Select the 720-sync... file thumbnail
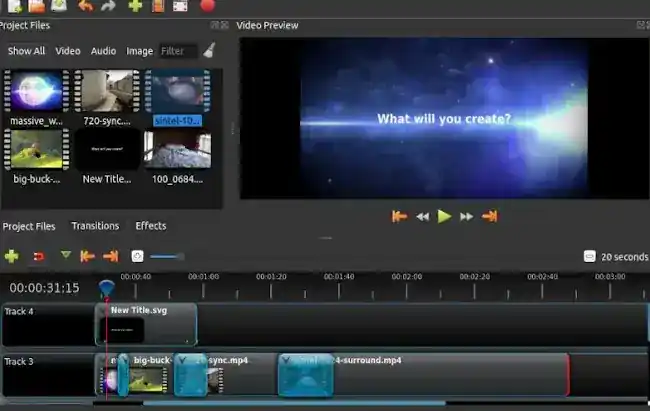Image resolution: width=650 pixels, height=411 pixels. coord(107,91)
